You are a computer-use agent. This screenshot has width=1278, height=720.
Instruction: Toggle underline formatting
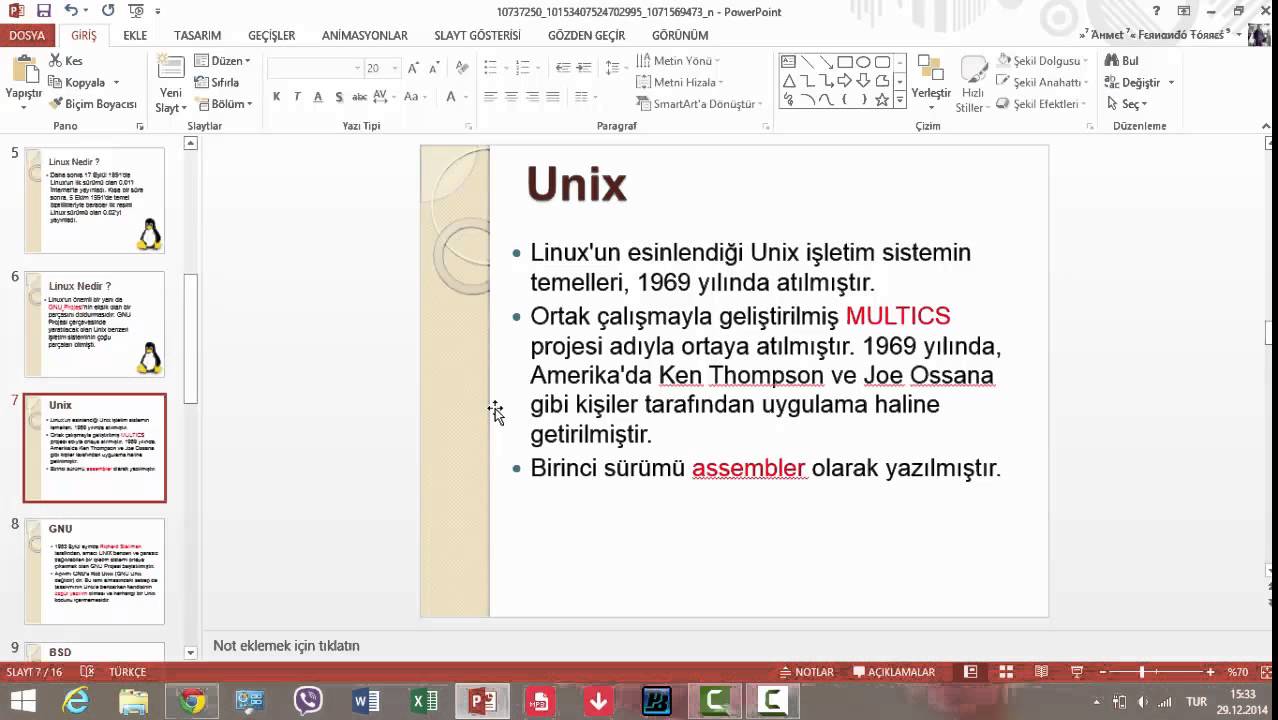[318, 97]
